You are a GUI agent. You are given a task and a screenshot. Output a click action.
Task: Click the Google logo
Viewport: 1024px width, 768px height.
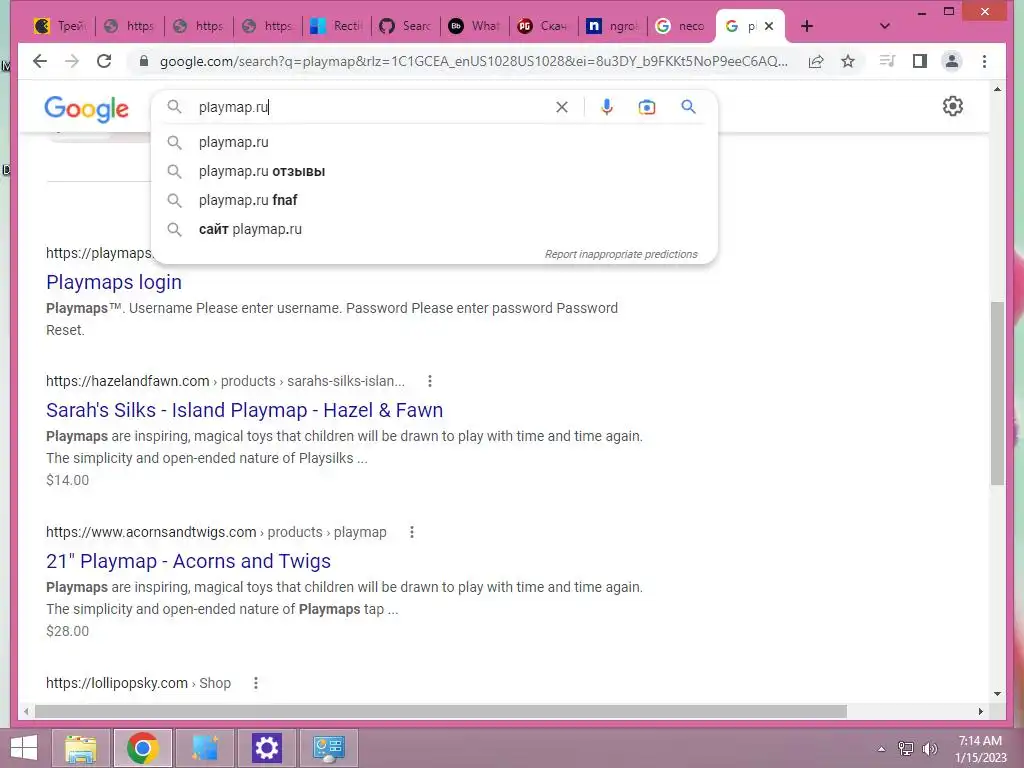click(x=86, y=108)
